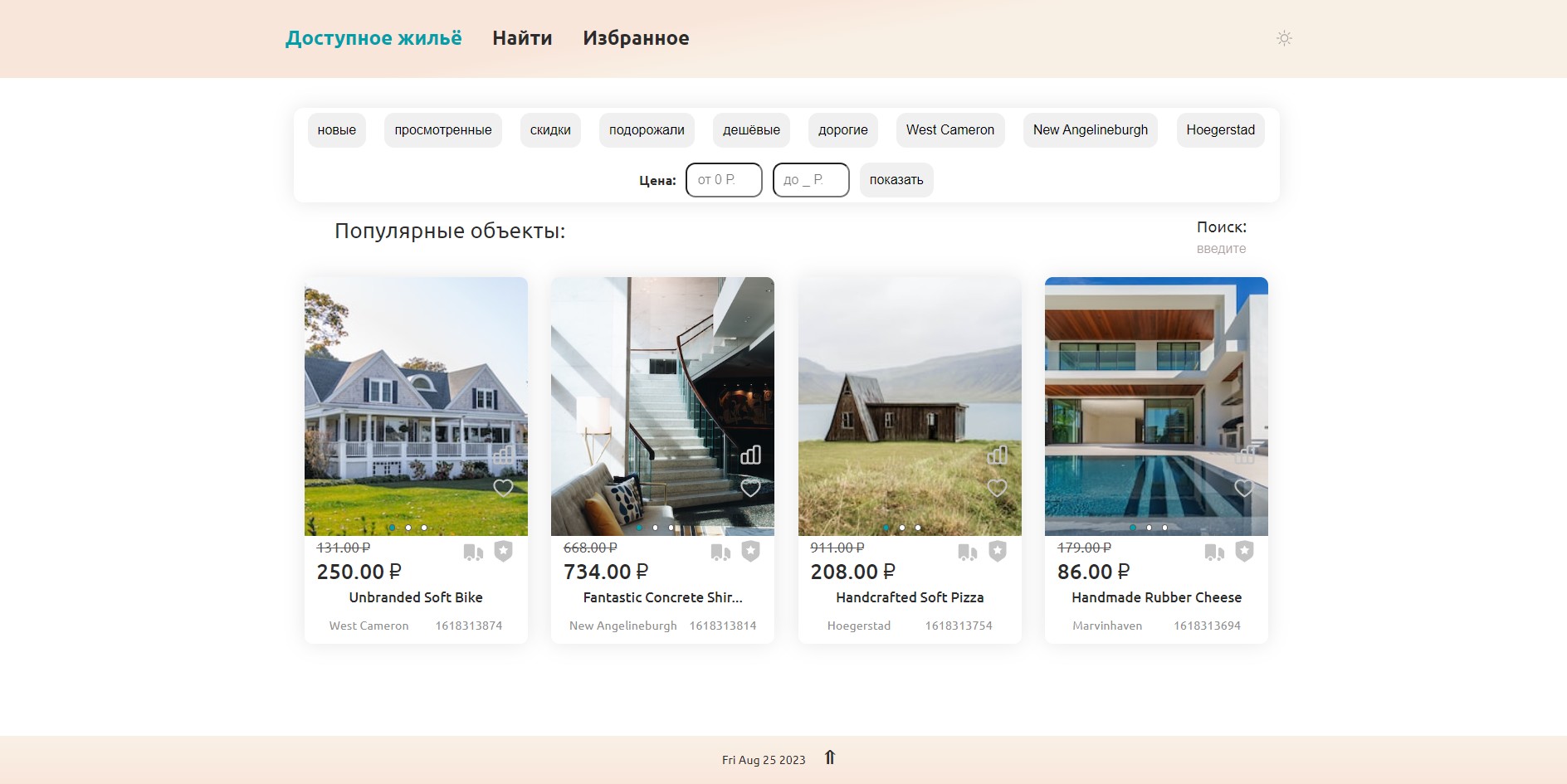Screen dimensions: 1567x784
Task: Select the second carousel dot on Unbranded Soft Bike
Action: (408, 526)
